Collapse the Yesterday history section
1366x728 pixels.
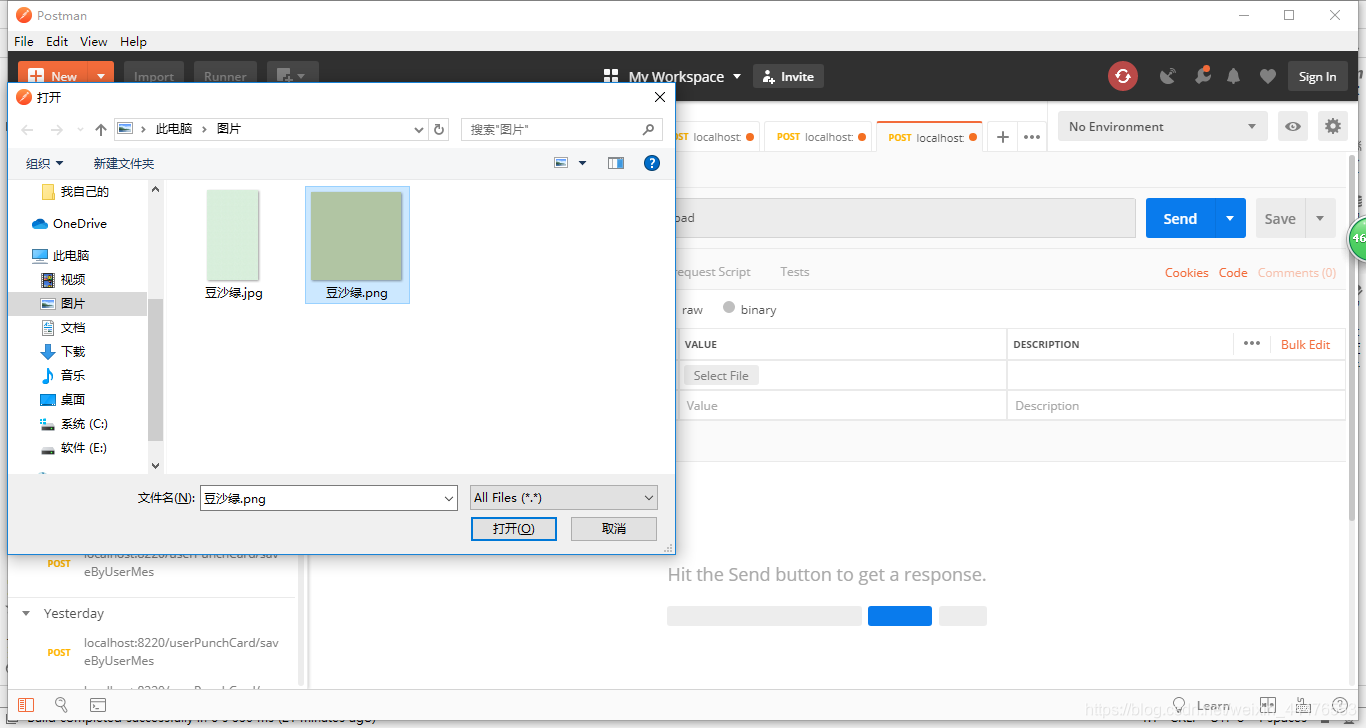[24, 613]
